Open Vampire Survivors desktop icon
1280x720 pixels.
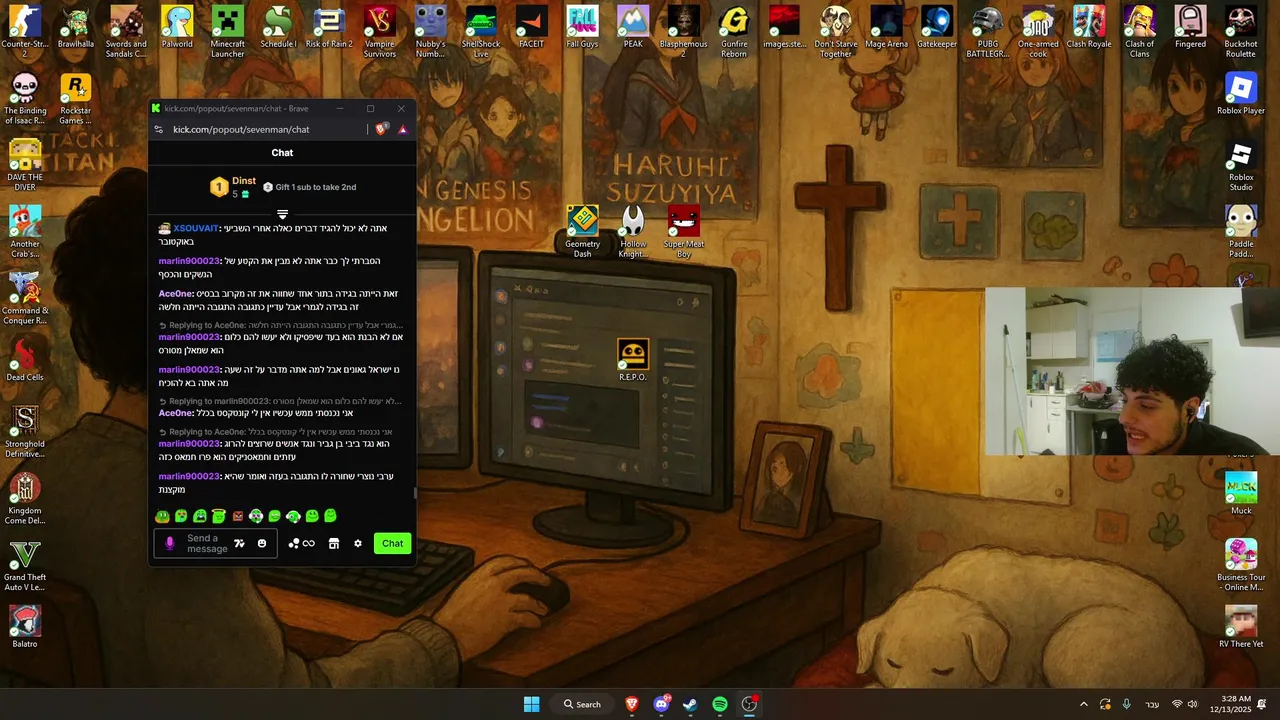tap(380, 30)
